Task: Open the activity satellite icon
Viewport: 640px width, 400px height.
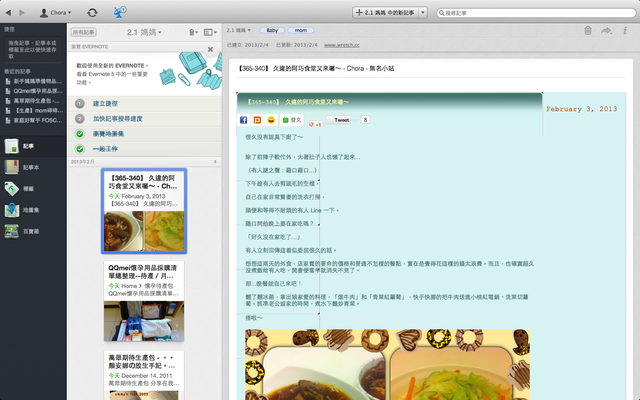Action: 120,12
